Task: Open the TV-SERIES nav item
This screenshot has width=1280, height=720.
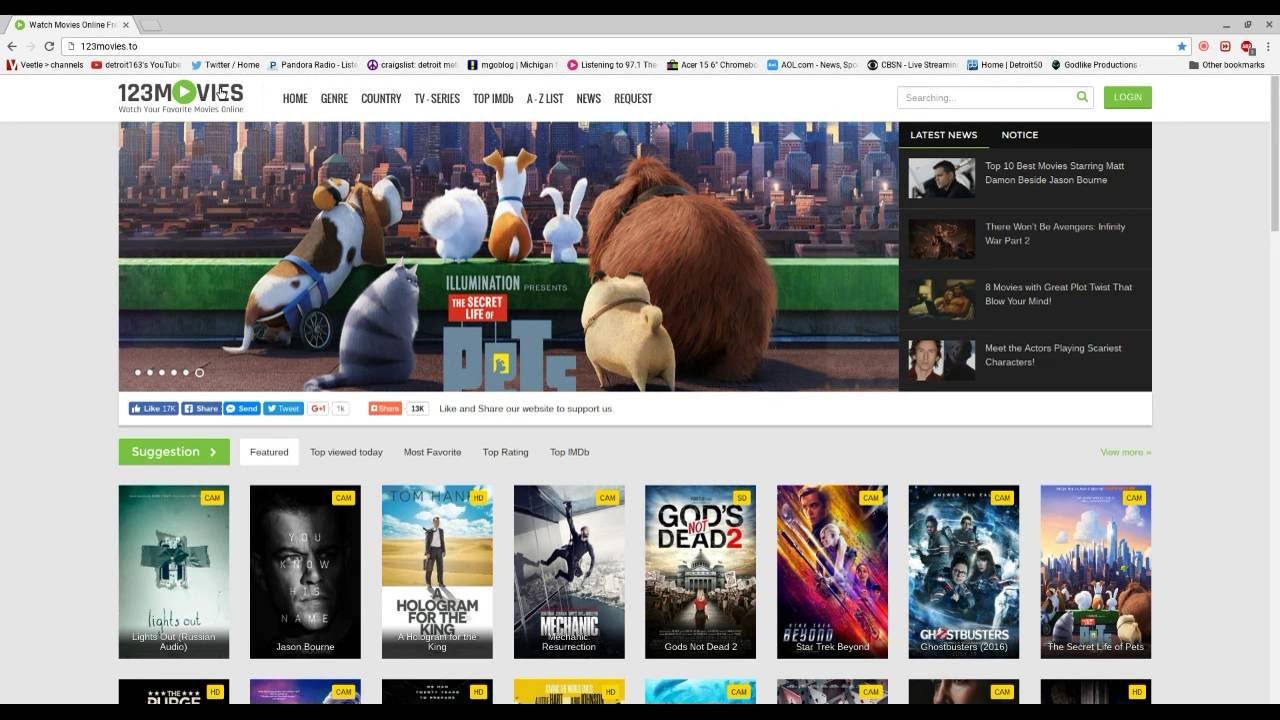Action: (x=437, y=98)
